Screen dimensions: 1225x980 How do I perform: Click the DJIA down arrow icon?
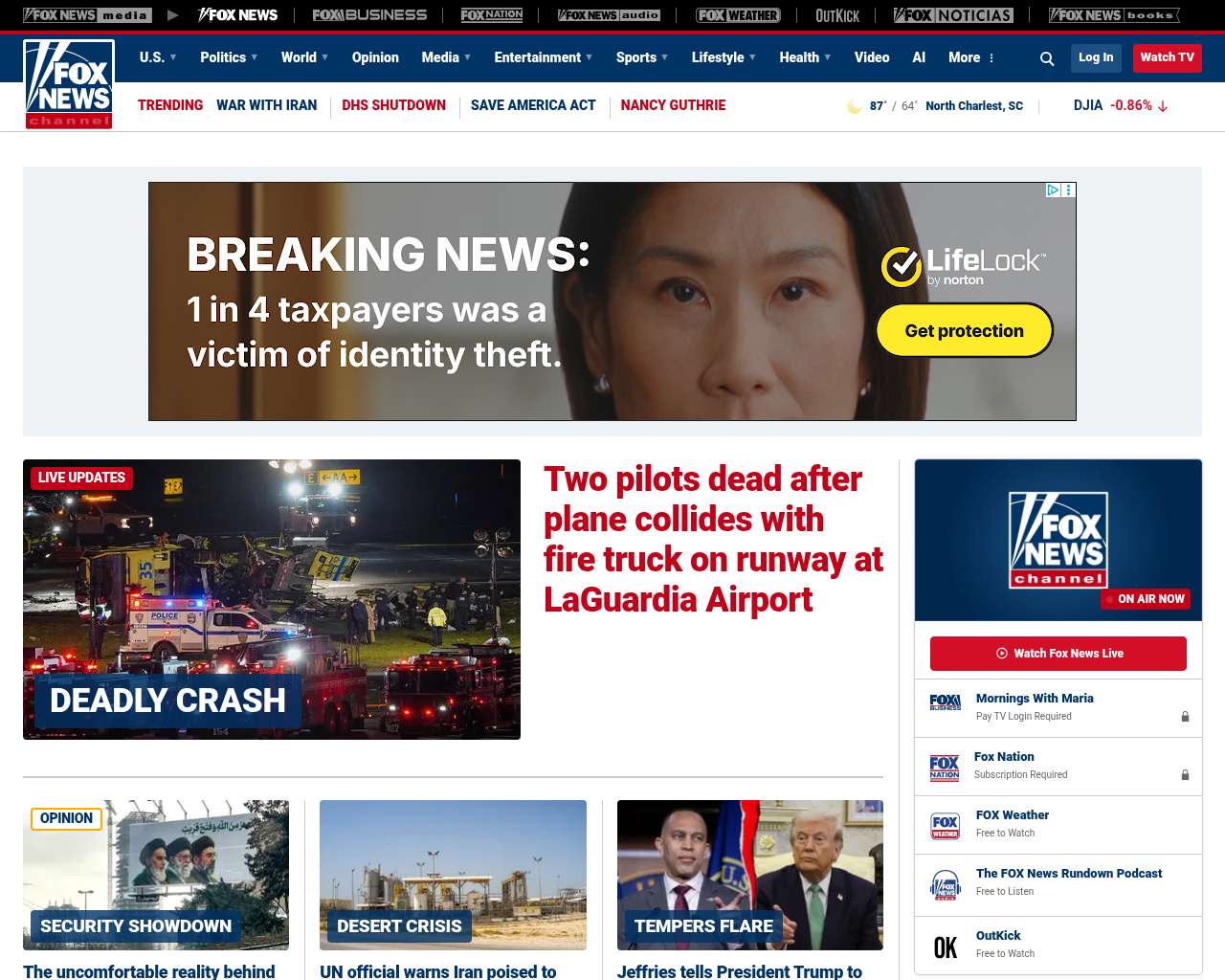(1163, 106)
